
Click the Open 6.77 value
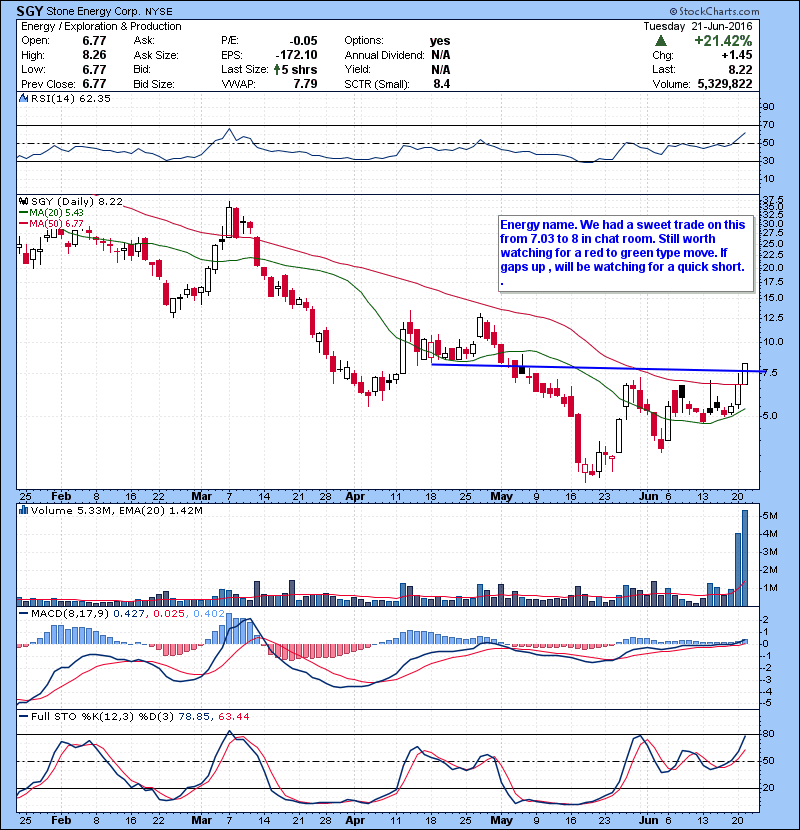coord(94,41)
